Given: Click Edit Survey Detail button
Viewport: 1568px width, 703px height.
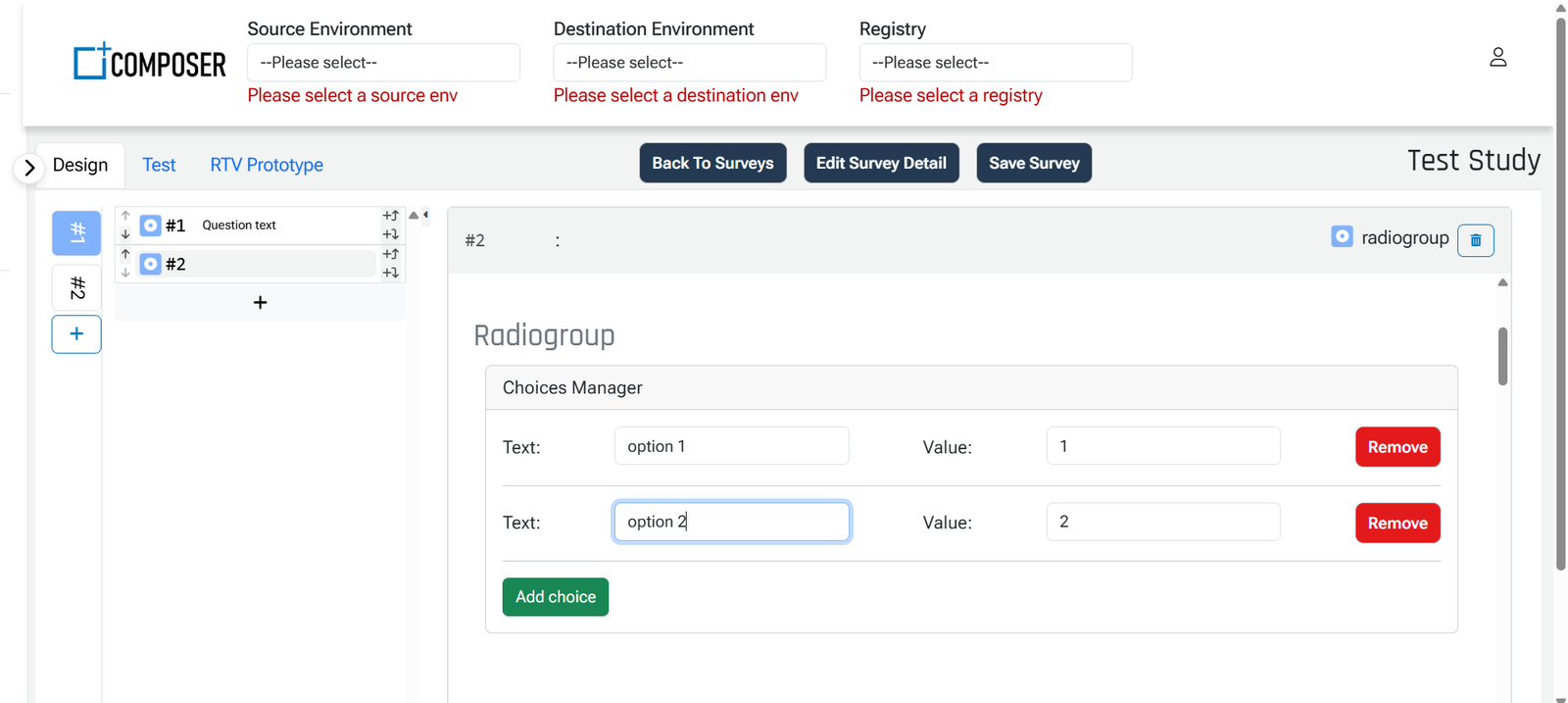Looking at the screenshot, I should 881,163.
